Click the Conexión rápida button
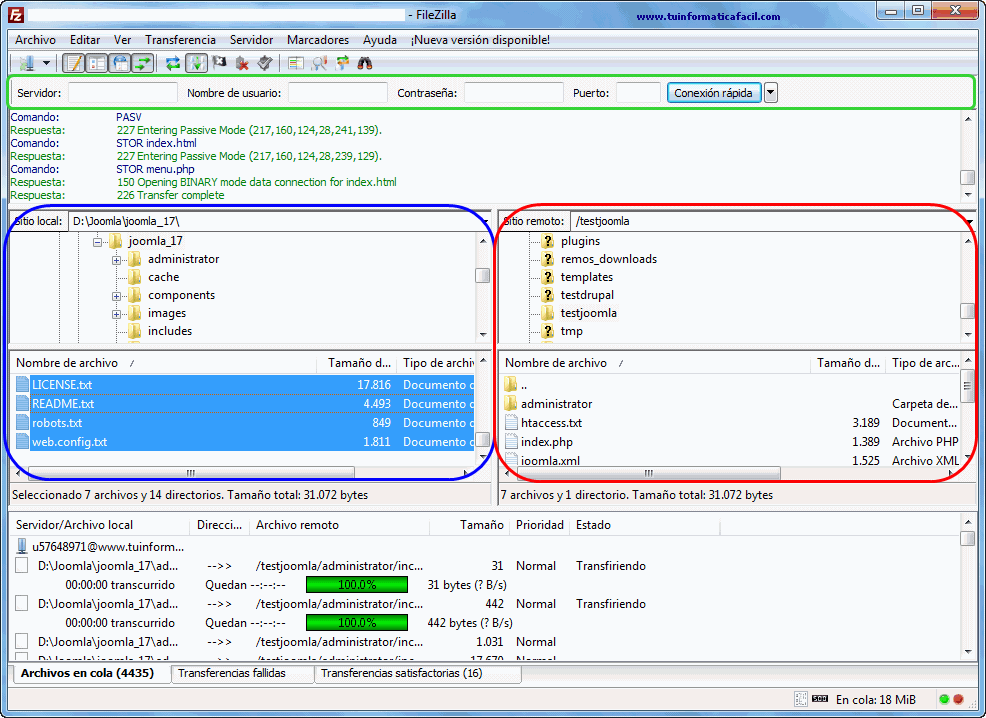Viewport: 986px width, 718px height. coord(714,93)
